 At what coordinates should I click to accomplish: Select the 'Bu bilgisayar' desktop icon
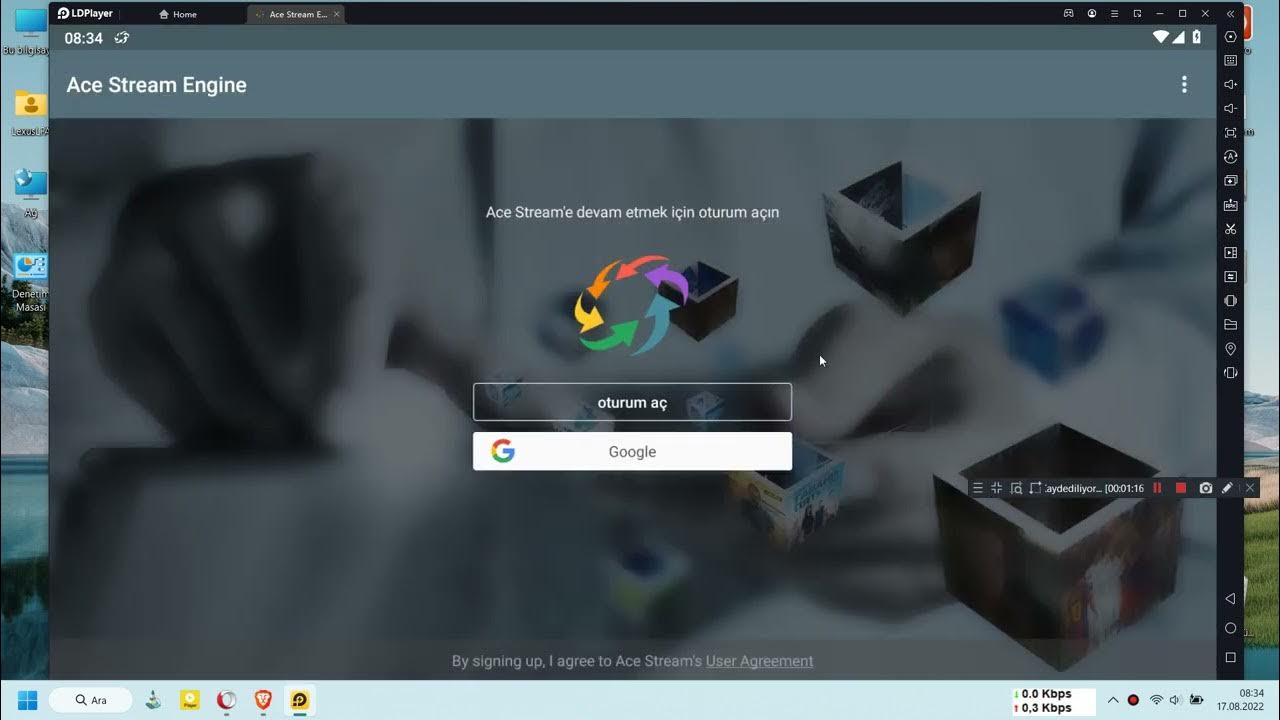[x=26, y=30]
